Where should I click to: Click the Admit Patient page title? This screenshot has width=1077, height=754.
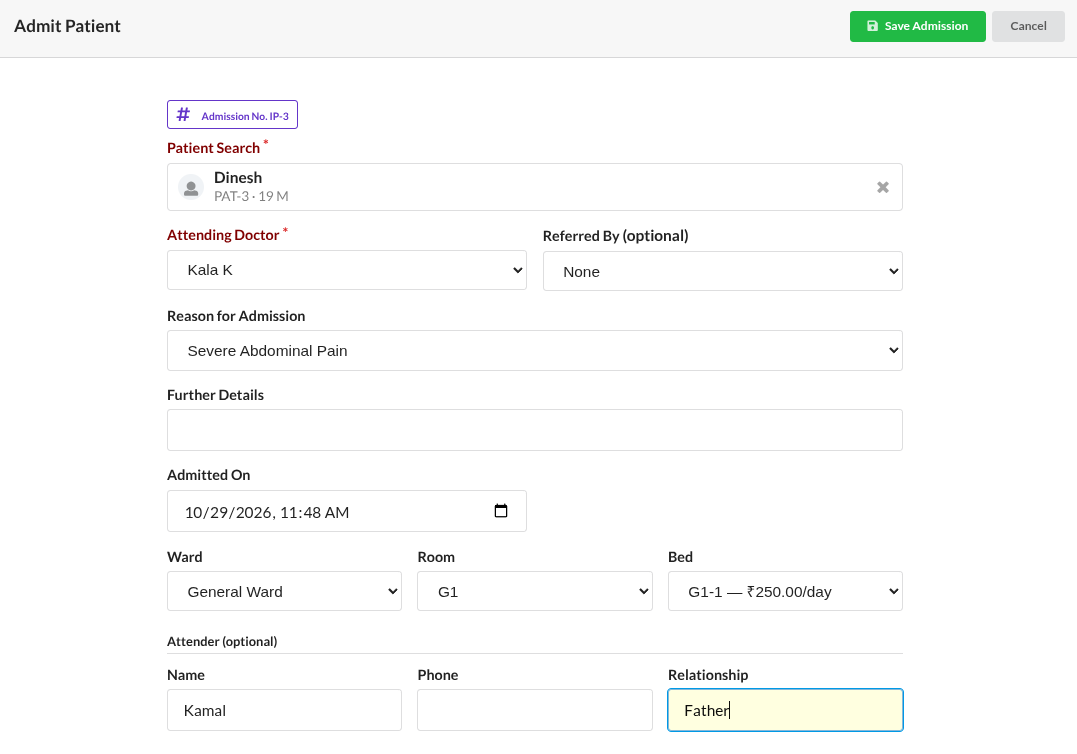(x=67, y=26)
